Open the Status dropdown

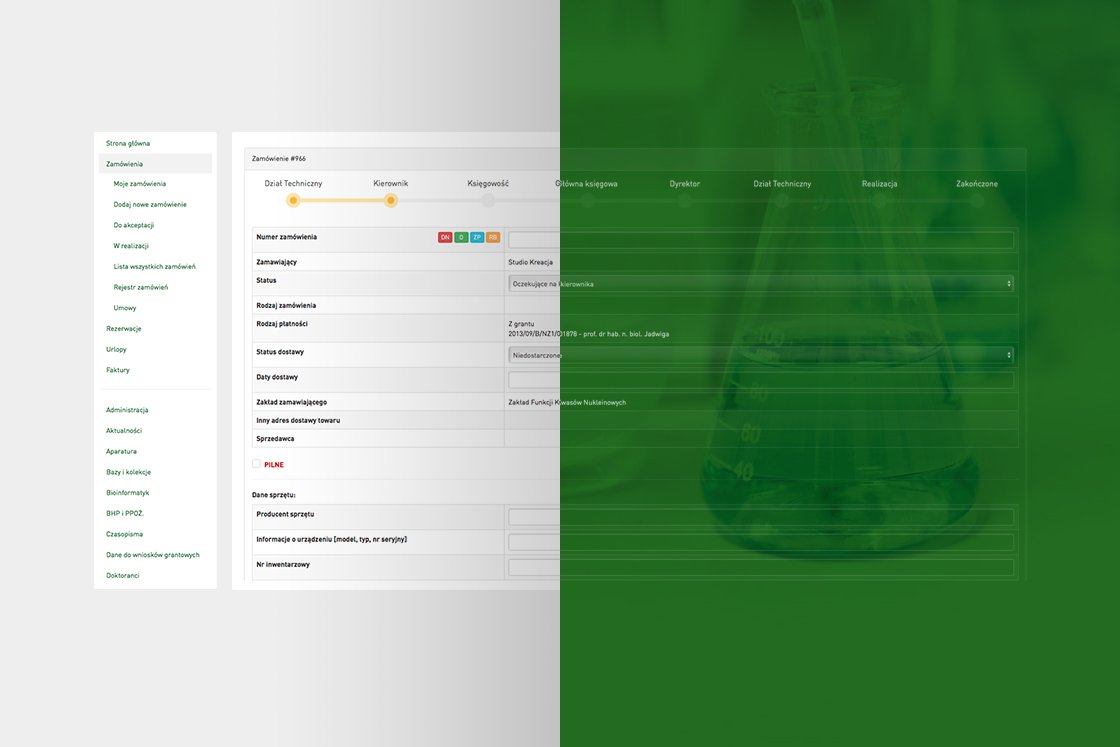pos(760,284)
